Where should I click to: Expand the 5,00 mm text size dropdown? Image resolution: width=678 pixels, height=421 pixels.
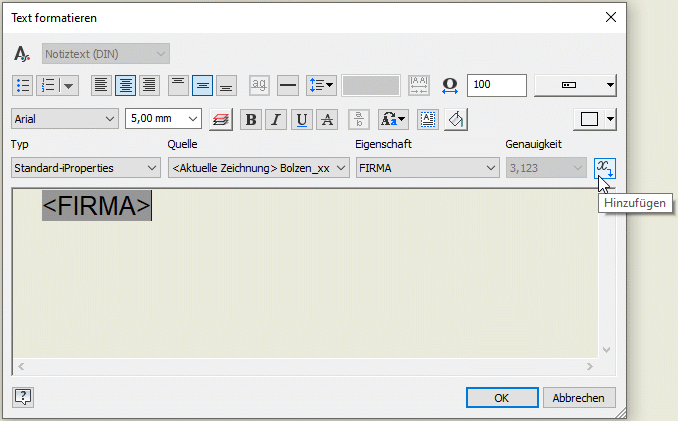[163, 119]
